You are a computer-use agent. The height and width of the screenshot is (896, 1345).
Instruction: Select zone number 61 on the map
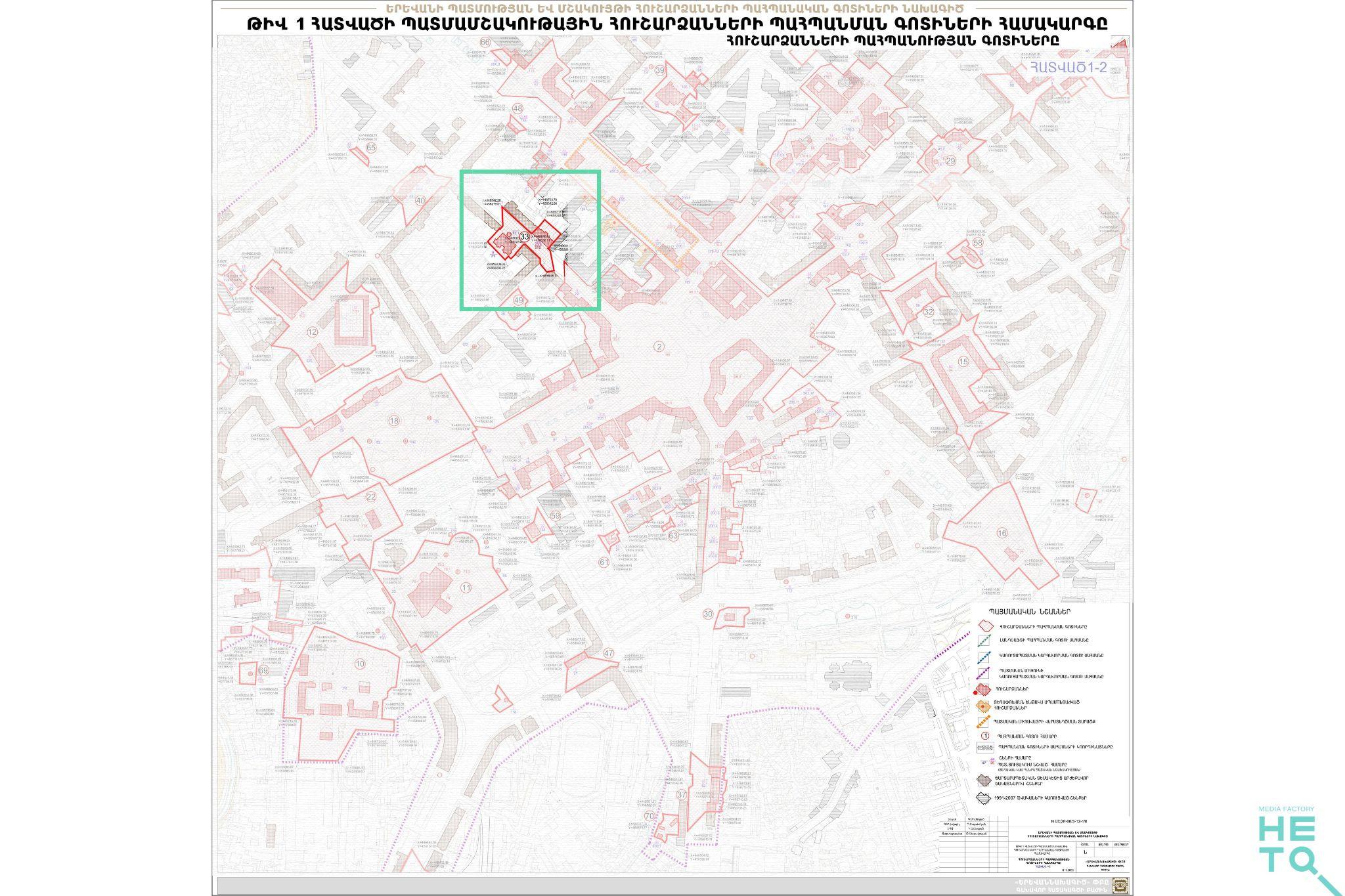(x=604, y=562)
